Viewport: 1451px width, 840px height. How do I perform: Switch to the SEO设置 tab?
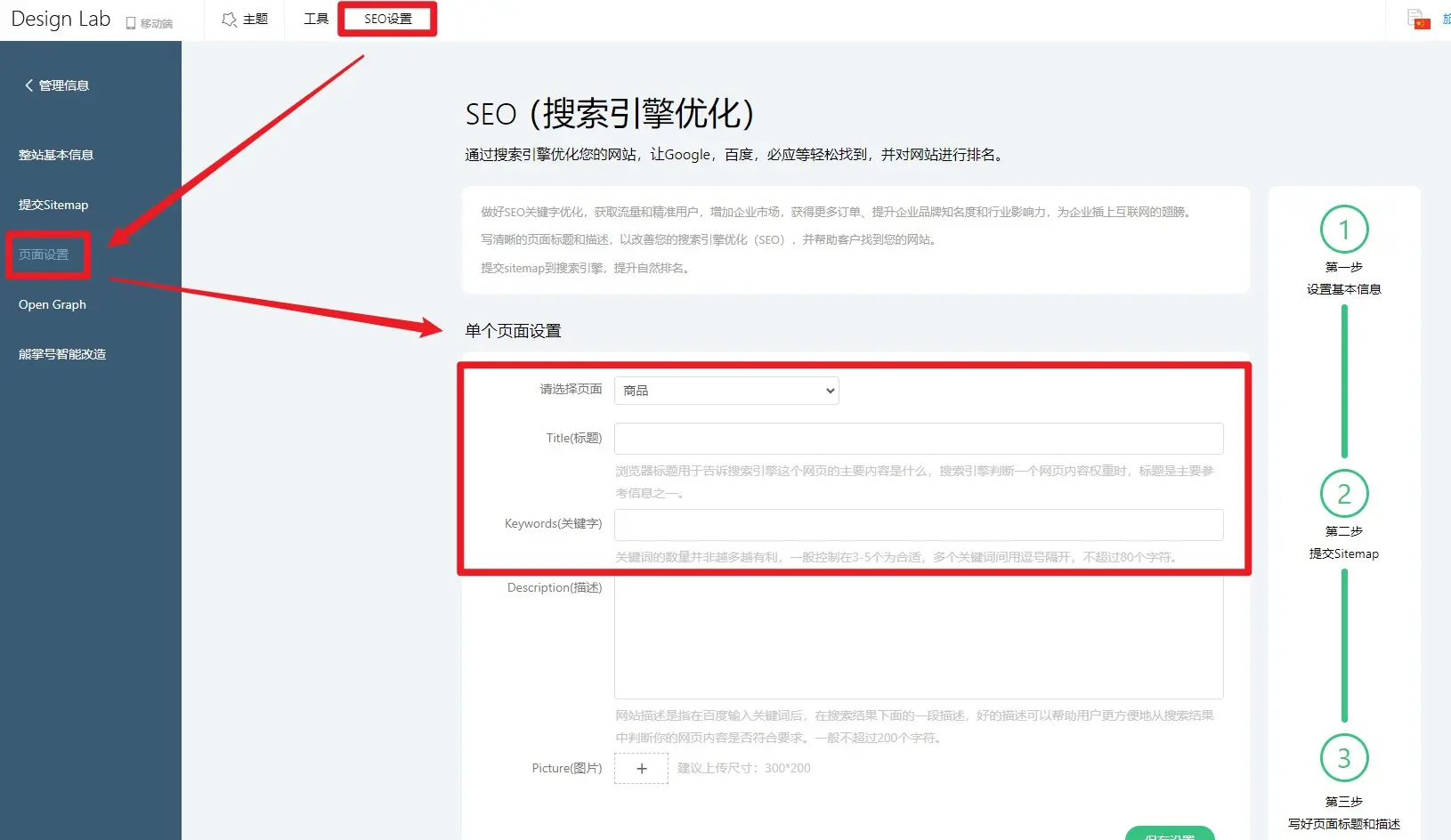pos(387,19)
